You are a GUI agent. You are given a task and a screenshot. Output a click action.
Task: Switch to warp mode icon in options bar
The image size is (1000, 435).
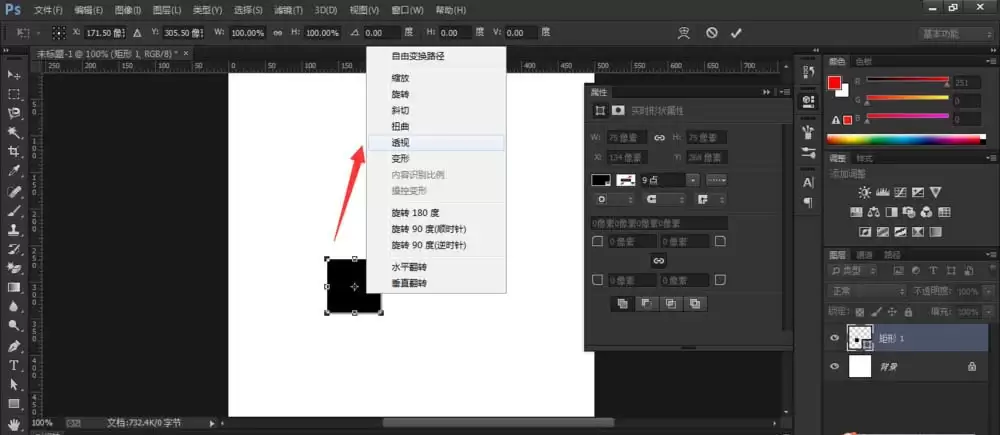click(x=684, y=33)
